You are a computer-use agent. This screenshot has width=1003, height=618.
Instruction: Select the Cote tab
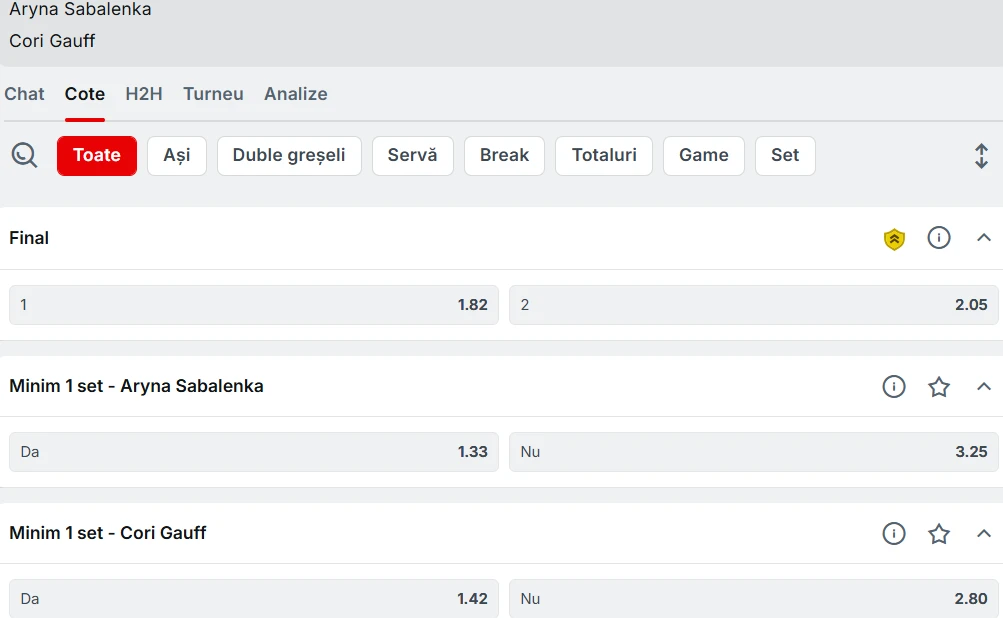pyautogui.click(x=84, y=94)
